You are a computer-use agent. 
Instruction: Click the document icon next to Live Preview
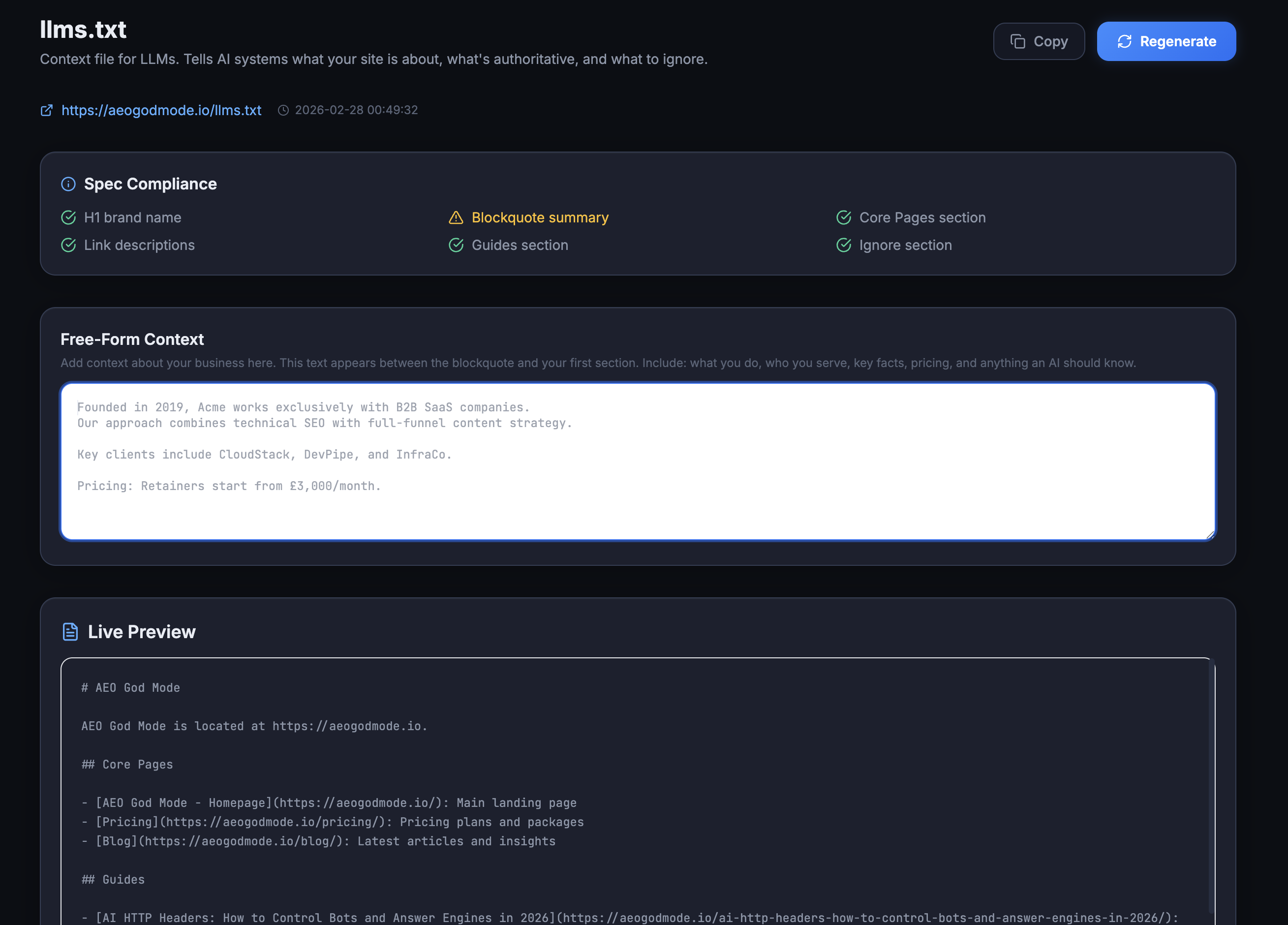70,631
